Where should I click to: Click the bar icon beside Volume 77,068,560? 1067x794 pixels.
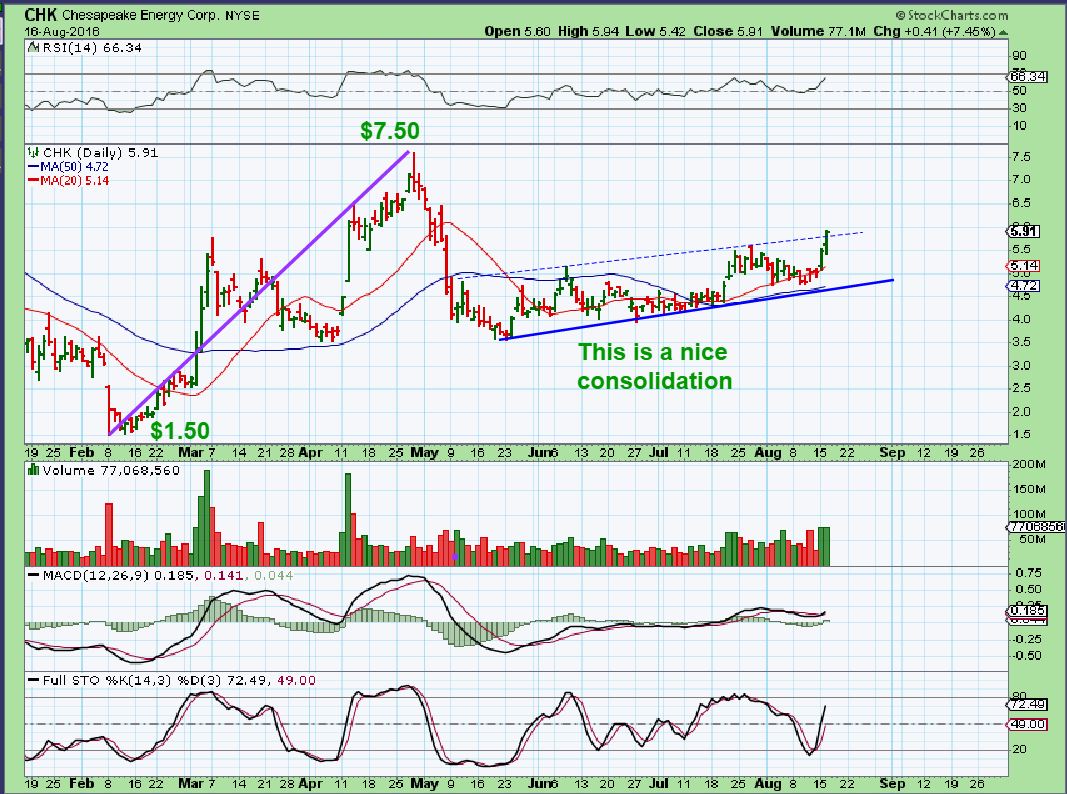33,469
